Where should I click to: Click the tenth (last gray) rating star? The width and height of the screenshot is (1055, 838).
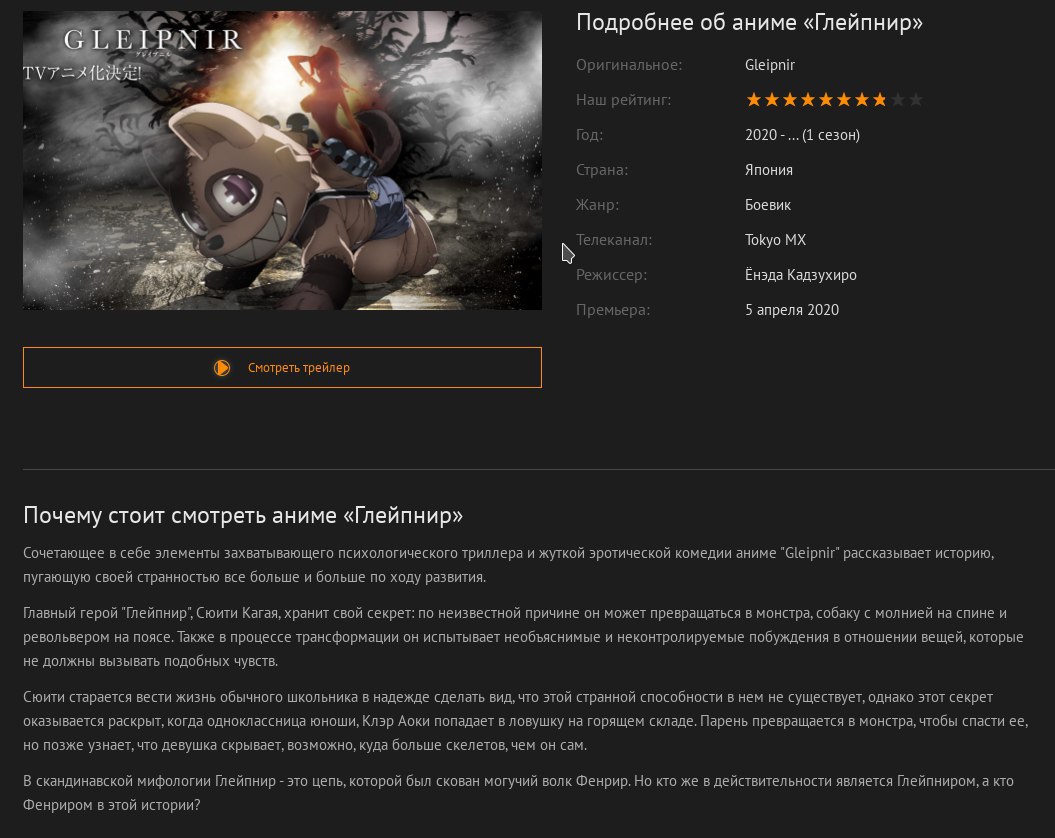916,100
